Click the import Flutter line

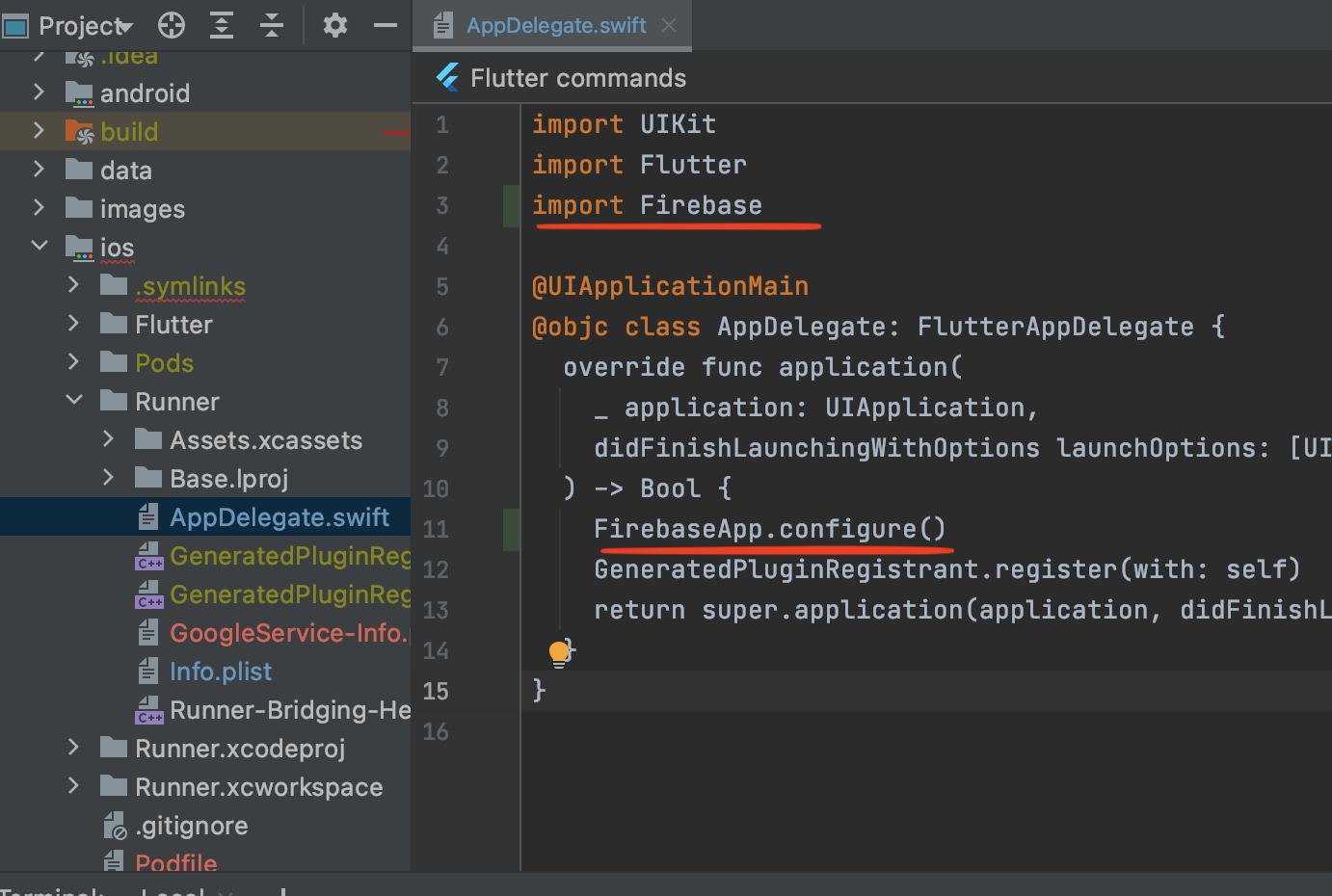pos(639,165)
